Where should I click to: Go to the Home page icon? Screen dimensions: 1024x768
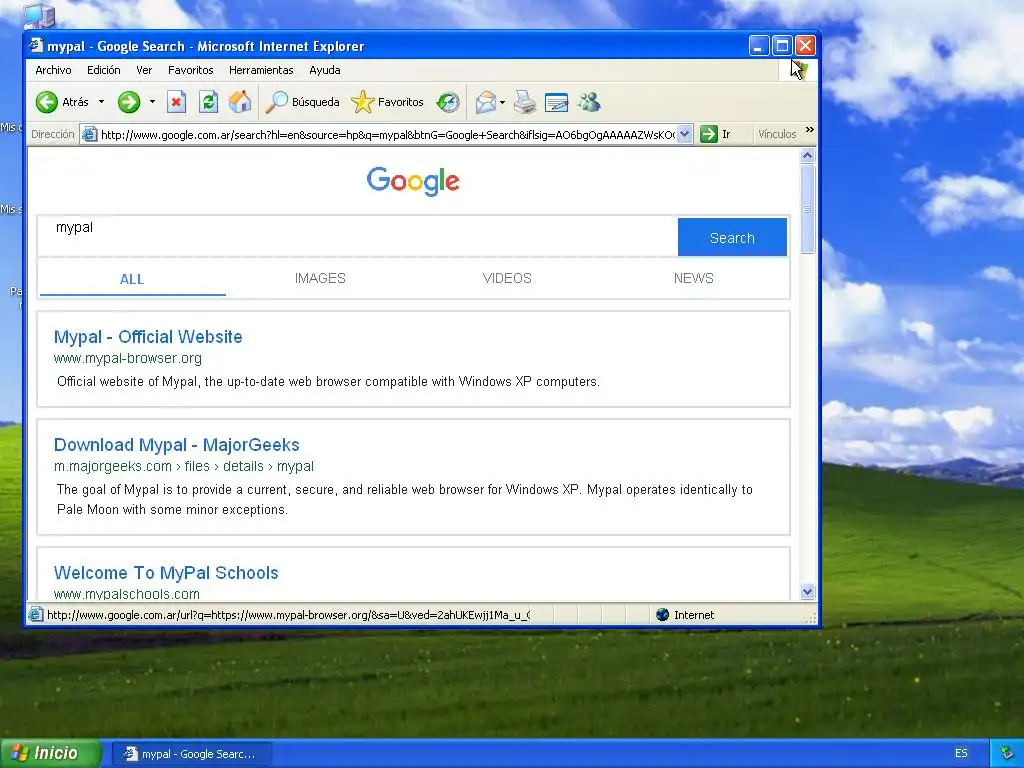pos(240,102)
